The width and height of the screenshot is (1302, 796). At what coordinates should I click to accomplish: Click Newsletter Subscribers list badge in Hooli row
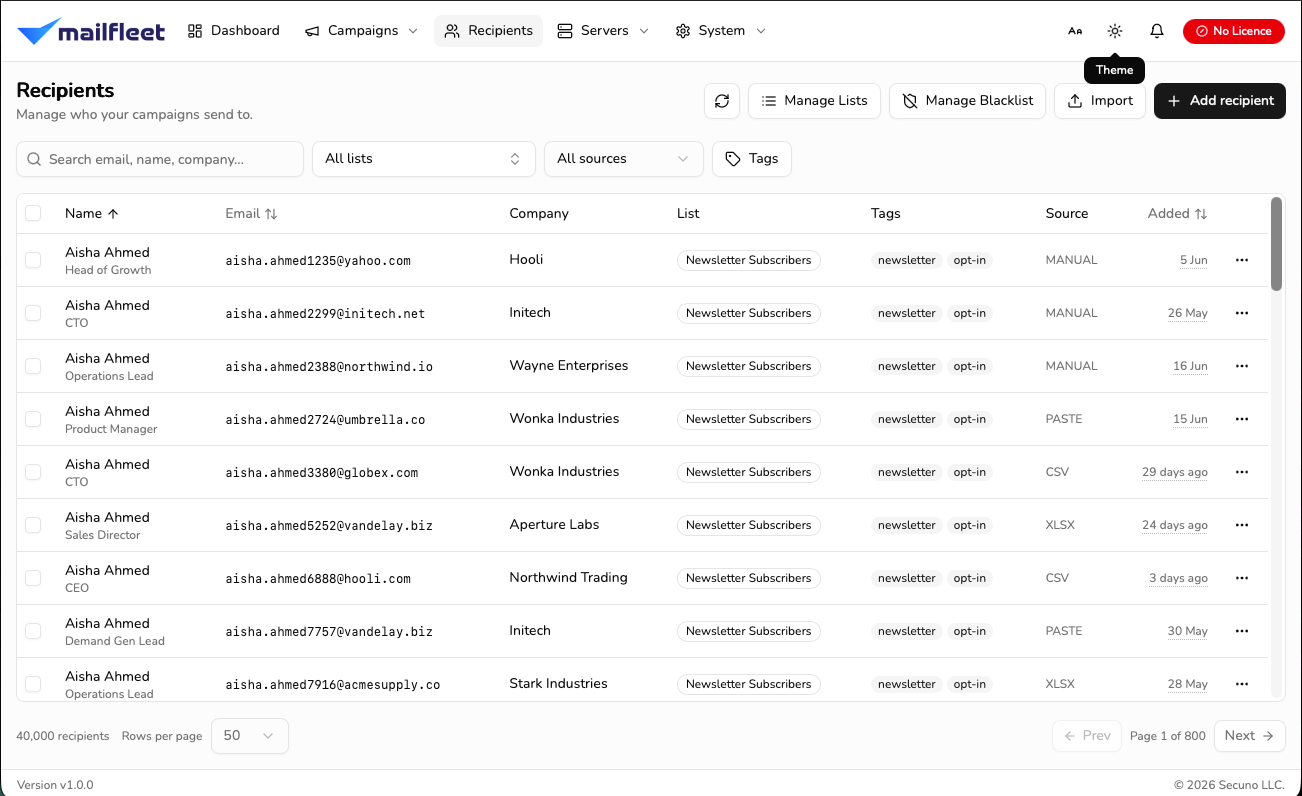pyautogui.click(x=749, y=260)
